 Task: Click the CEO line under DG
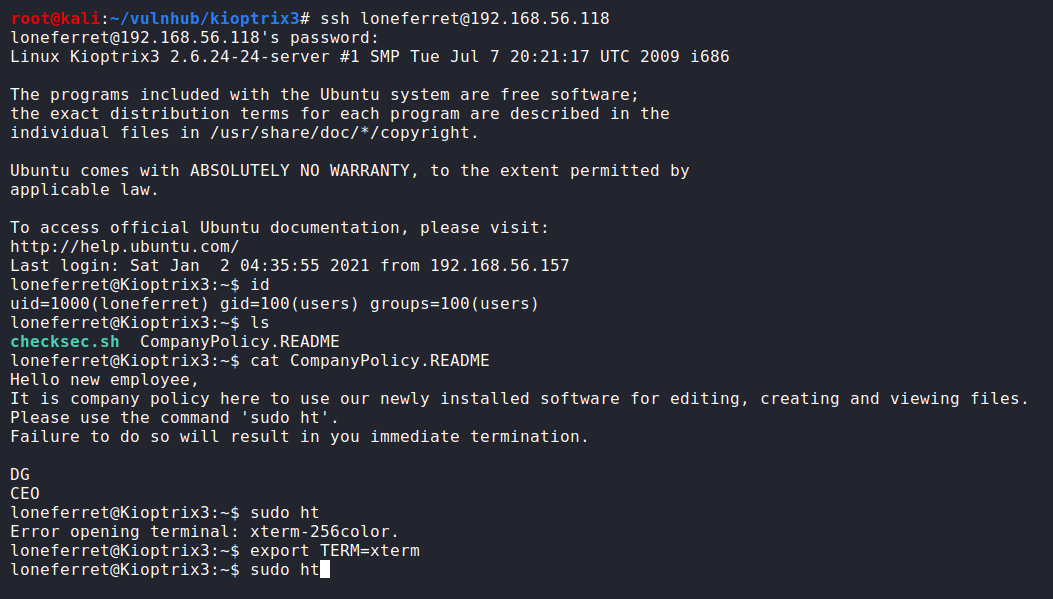[25, 494]
